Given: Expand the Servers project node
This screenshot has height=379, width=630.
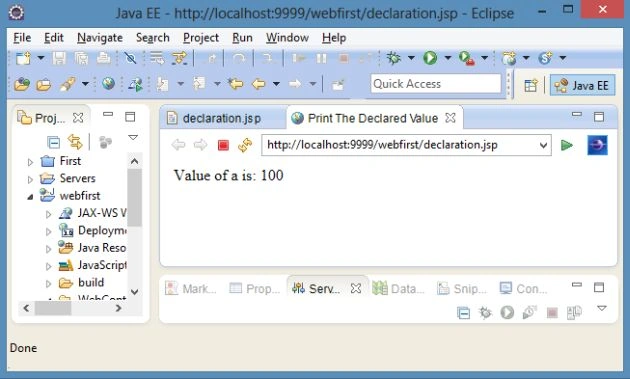Looking at the screenshot, I should (31, 179).
